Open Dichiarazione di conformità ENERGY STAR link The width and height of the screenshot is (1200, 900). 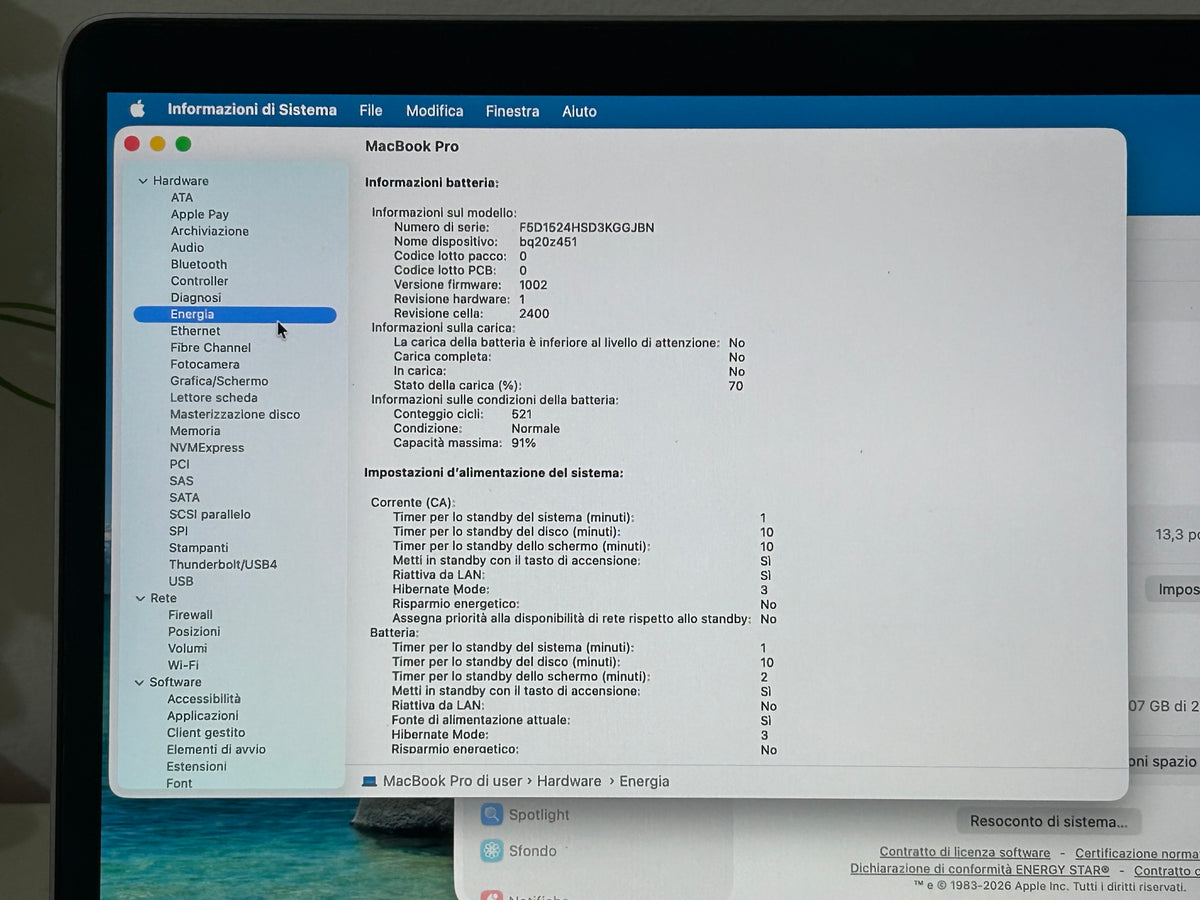980,870
